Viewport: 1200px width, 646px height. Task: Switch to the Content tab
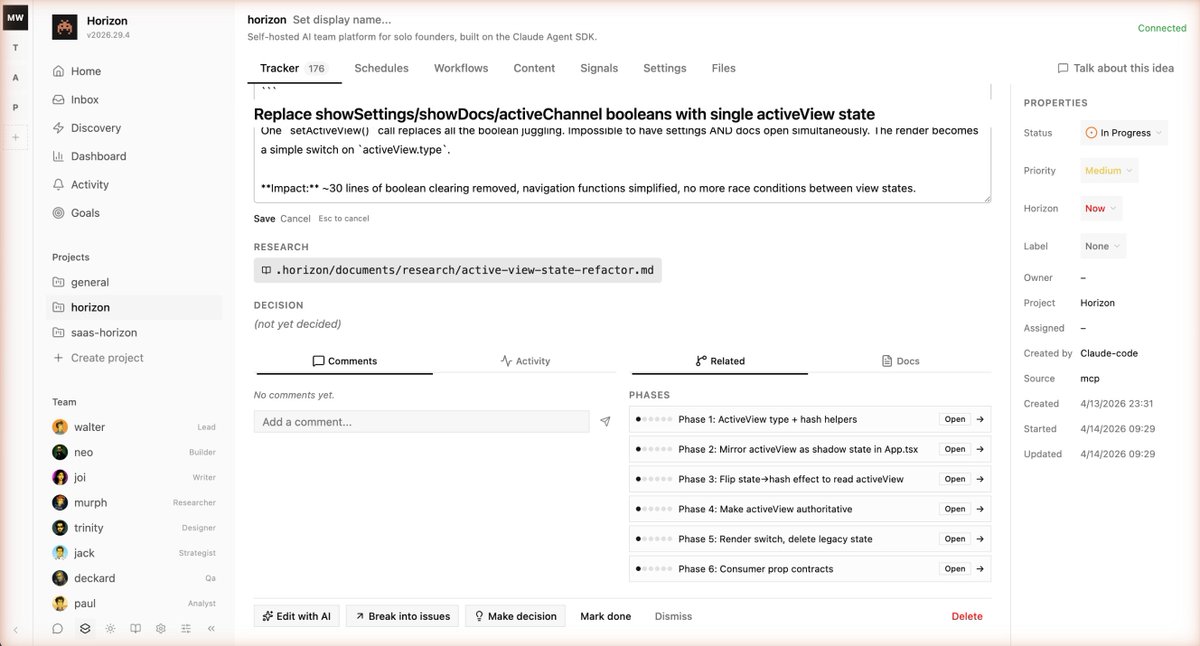[x=534, y=68]
